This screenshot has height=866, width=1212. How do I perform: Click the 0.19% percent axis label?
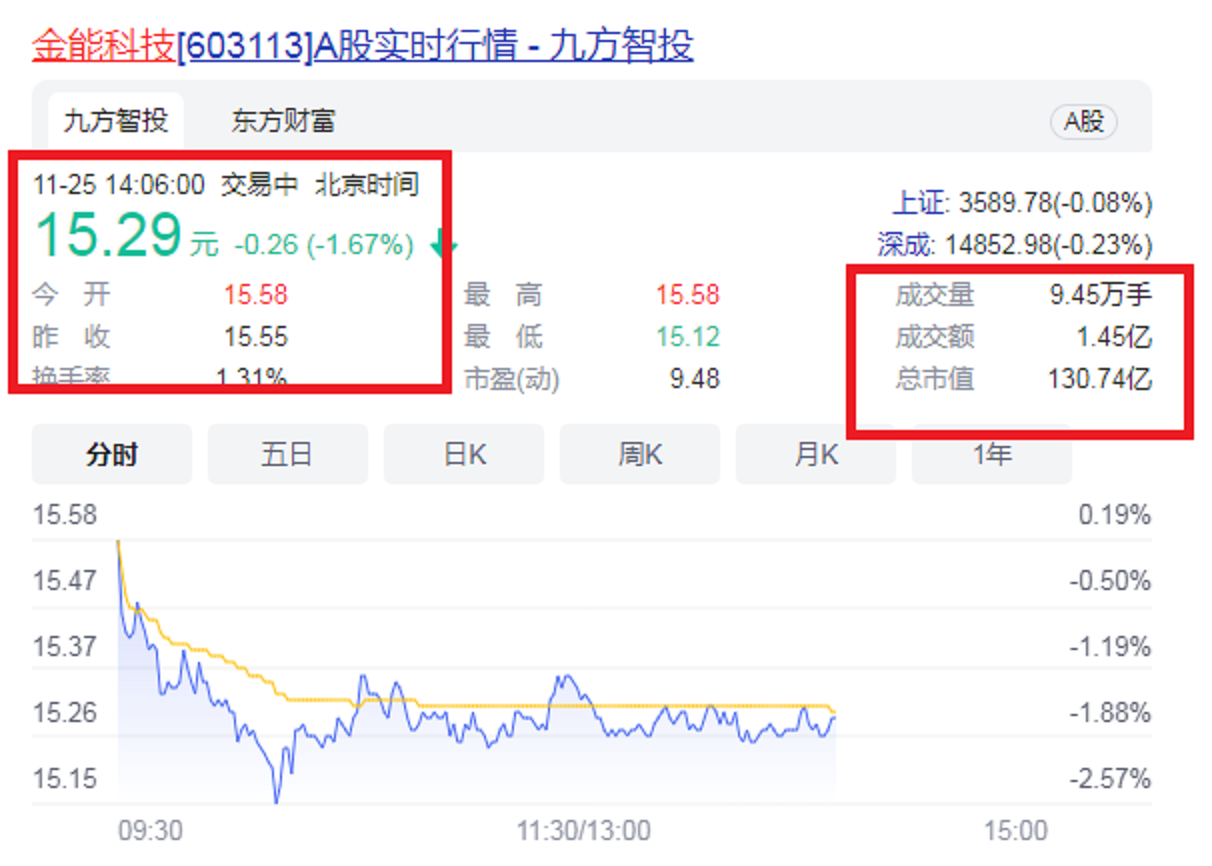(x=1115, y=515)
